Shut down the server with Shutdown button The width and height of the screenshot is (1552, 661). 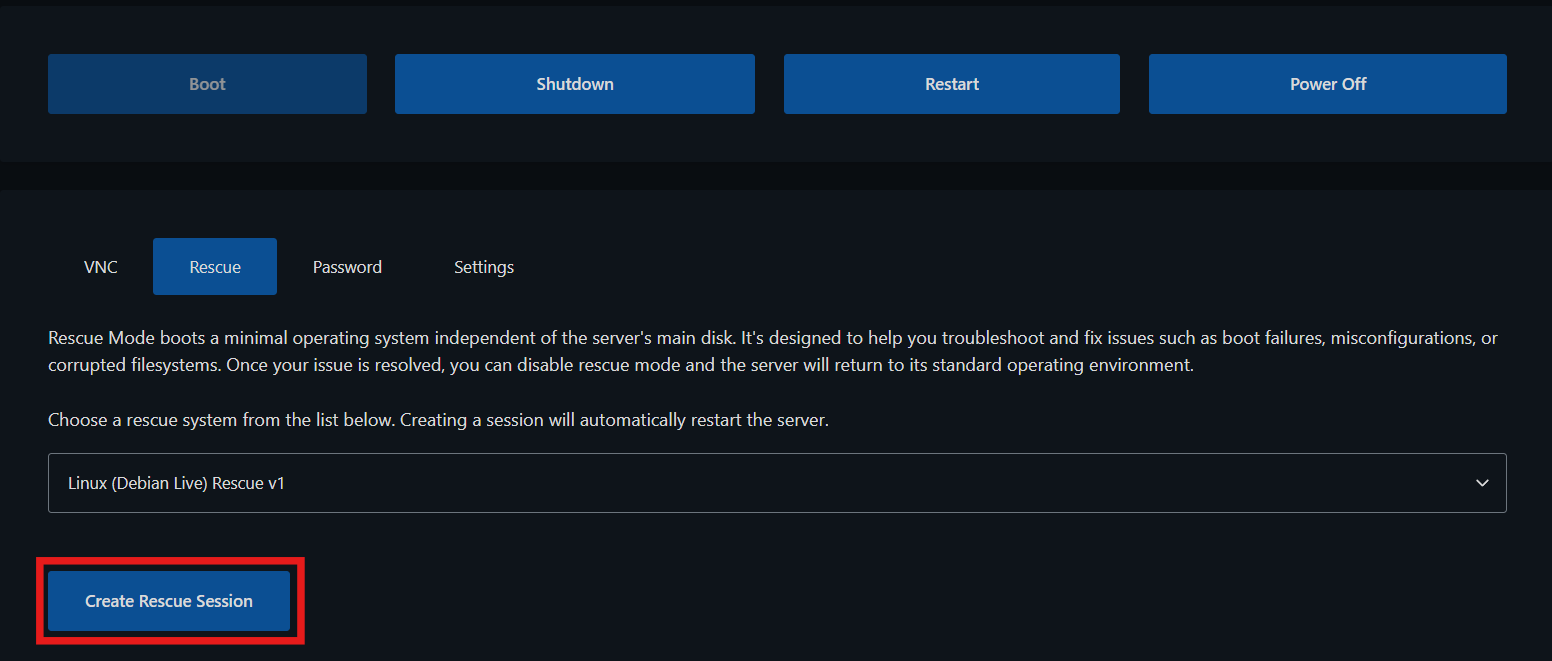pyautogui.click(x=575, y=84)
